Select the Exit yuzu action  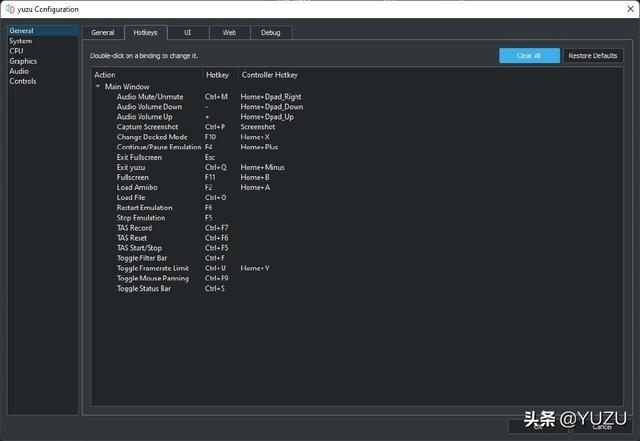tap(131, 167)
